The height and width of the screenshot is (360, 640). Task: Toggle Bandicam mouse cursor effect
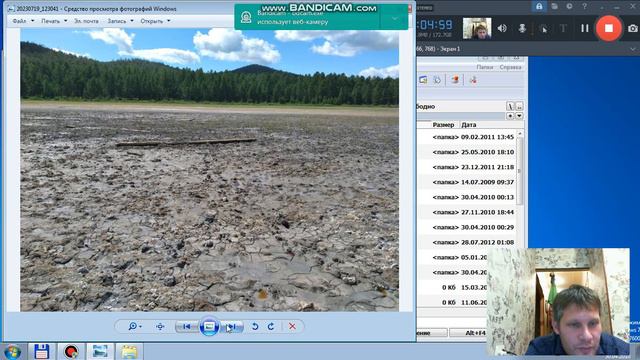[543, 28]
